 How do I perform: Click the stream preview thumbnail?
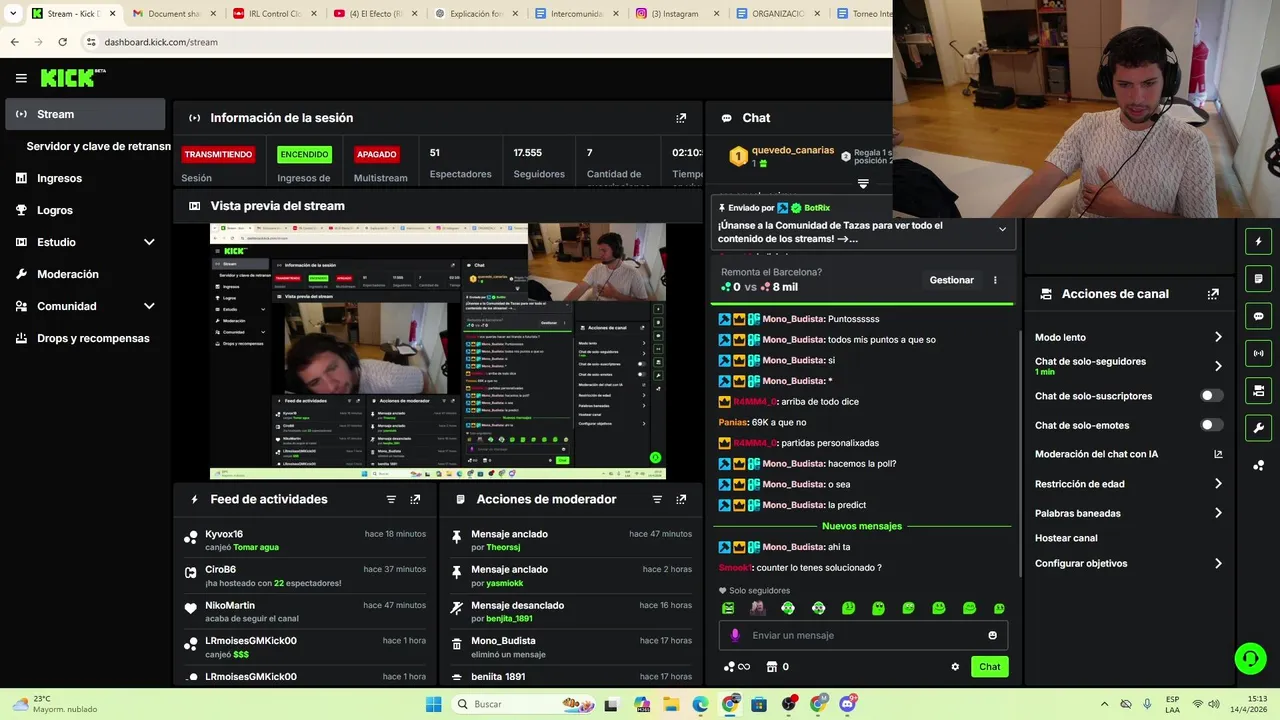click(437, 351)
